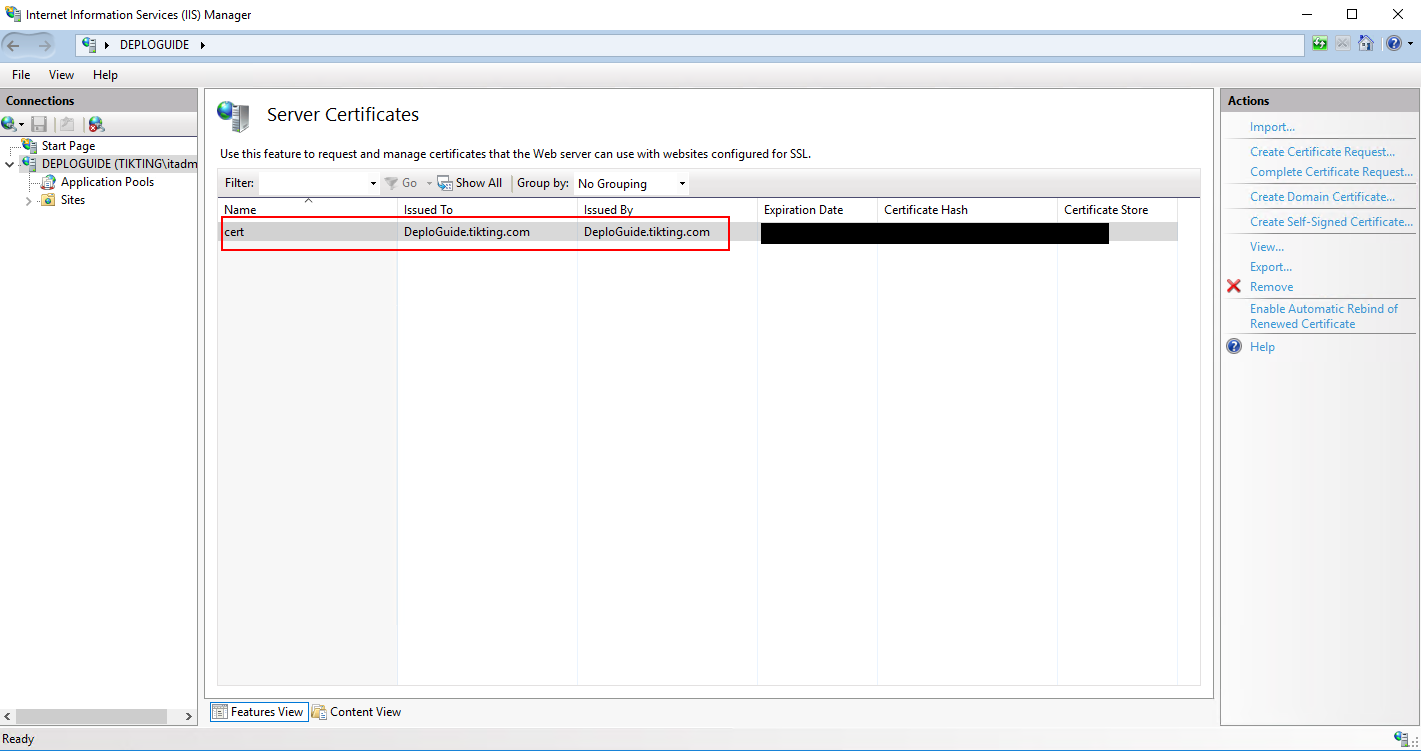The image size is (1421, 751).
Task: Click the Create New Connection globe icon
Action: [x=9, y=124]
